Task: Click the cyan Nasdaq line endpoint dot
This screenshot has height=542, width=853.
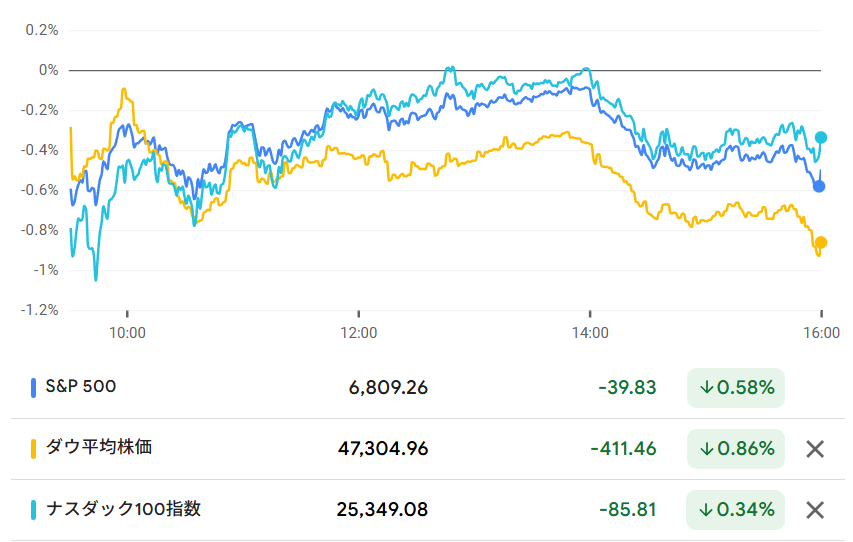Action: point(821,137)
